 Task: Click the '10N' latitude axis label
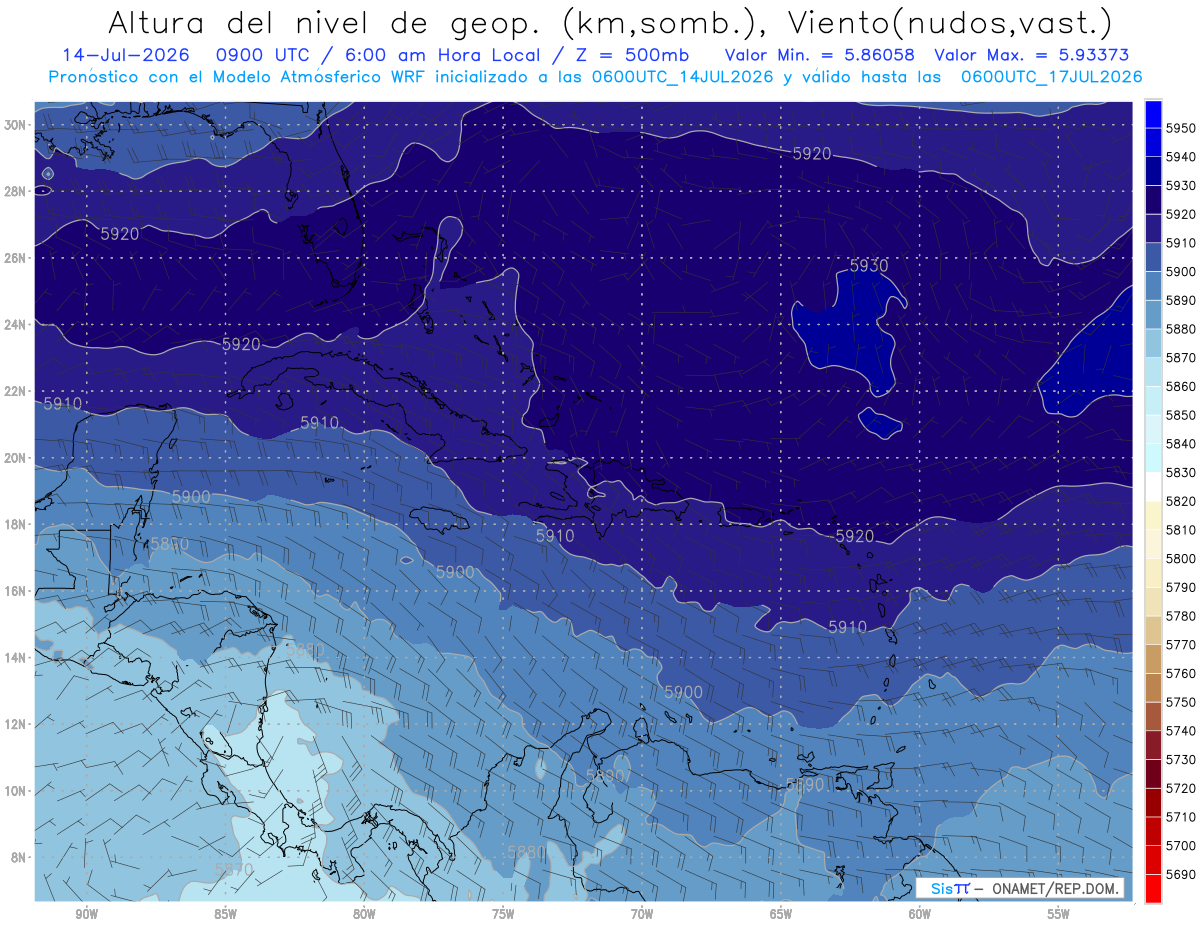(15, 790)
